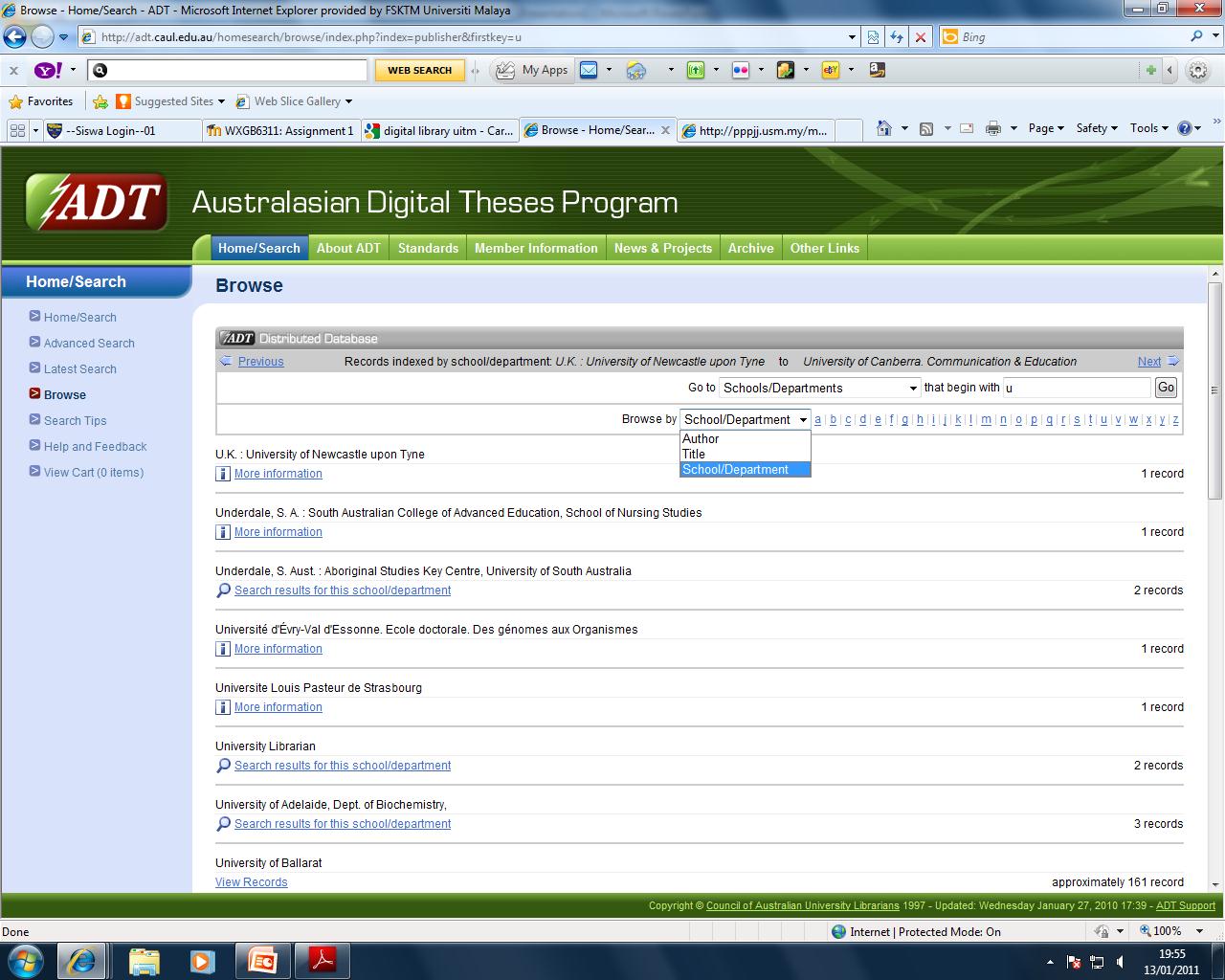Jump to letter w in the alphabet index
The width and height of the screenshot is (1225, 980).
1133,419
